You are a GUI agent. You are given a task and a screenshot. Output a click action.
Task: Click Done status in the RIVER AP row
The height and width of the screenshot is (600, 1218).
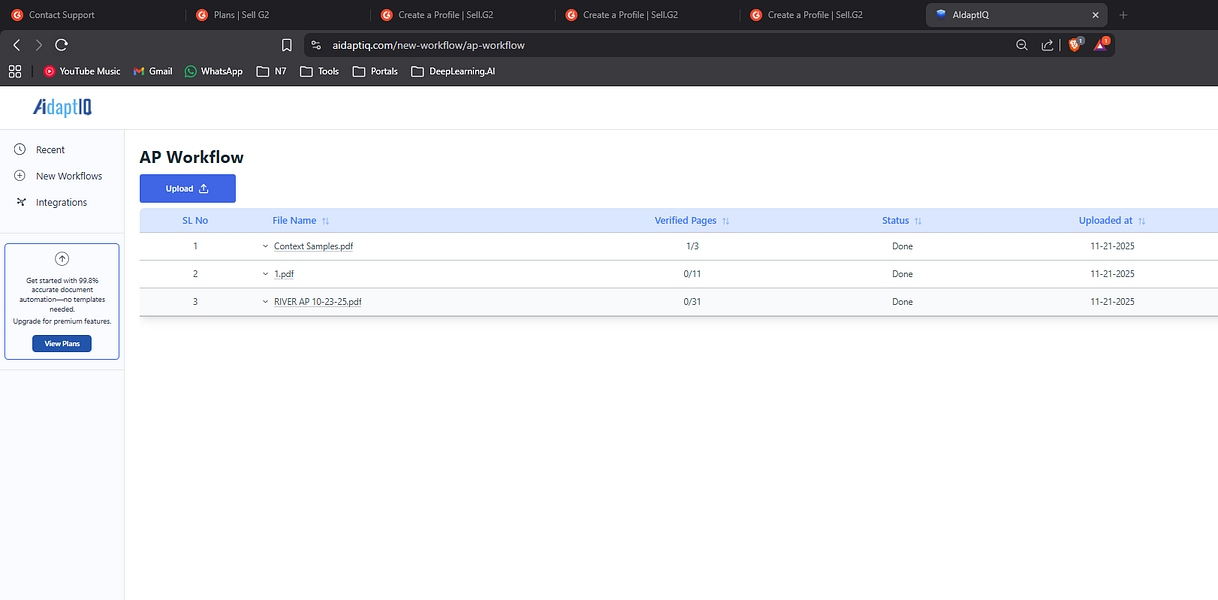902,301
